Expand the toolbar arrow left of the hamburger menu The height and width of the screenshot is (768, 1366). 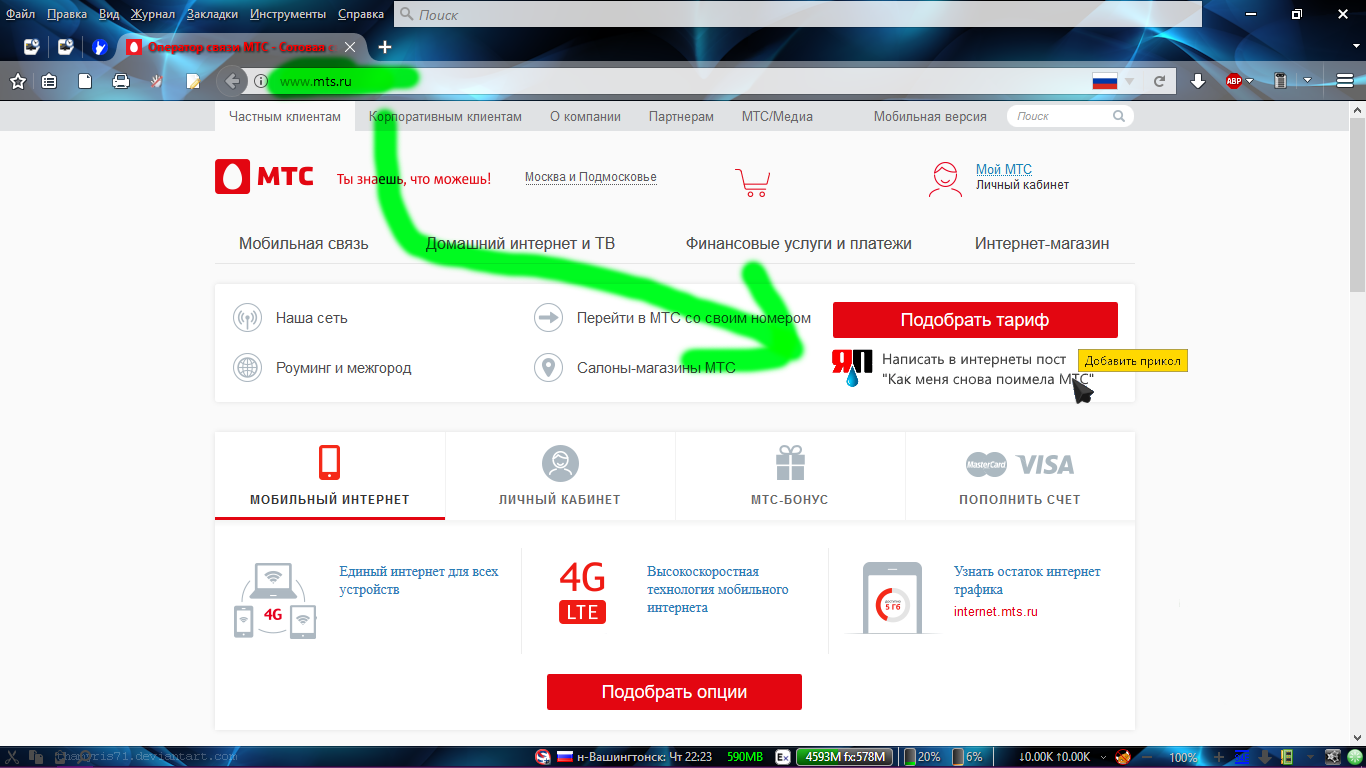pyautogui.click(x=1307, y=81)
